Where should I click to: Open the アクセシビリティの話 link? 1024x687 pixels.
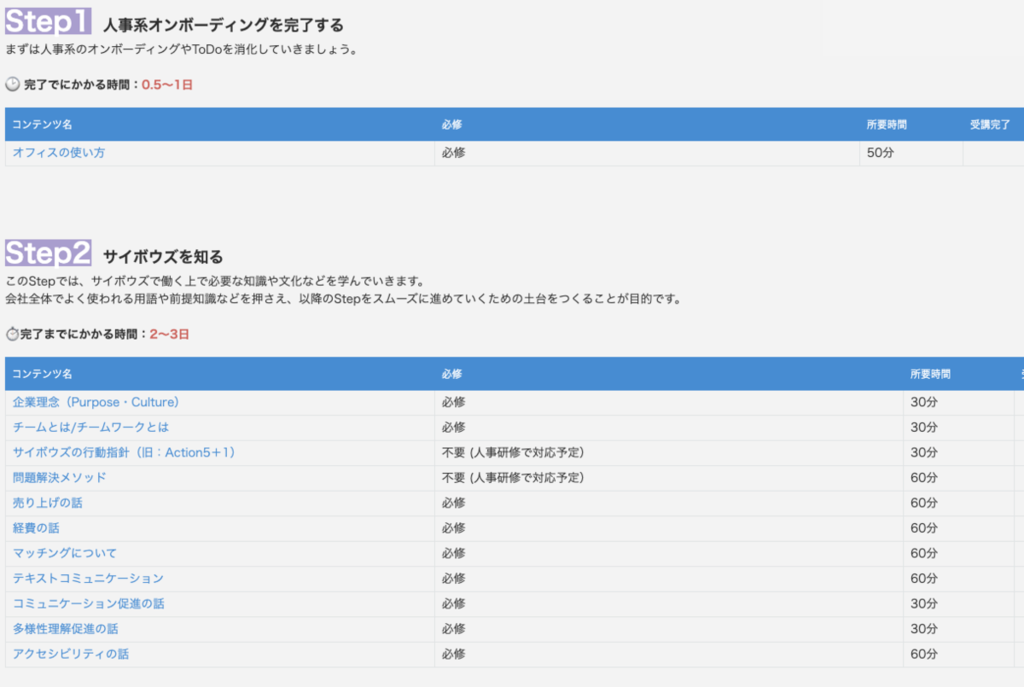point(71,654)
